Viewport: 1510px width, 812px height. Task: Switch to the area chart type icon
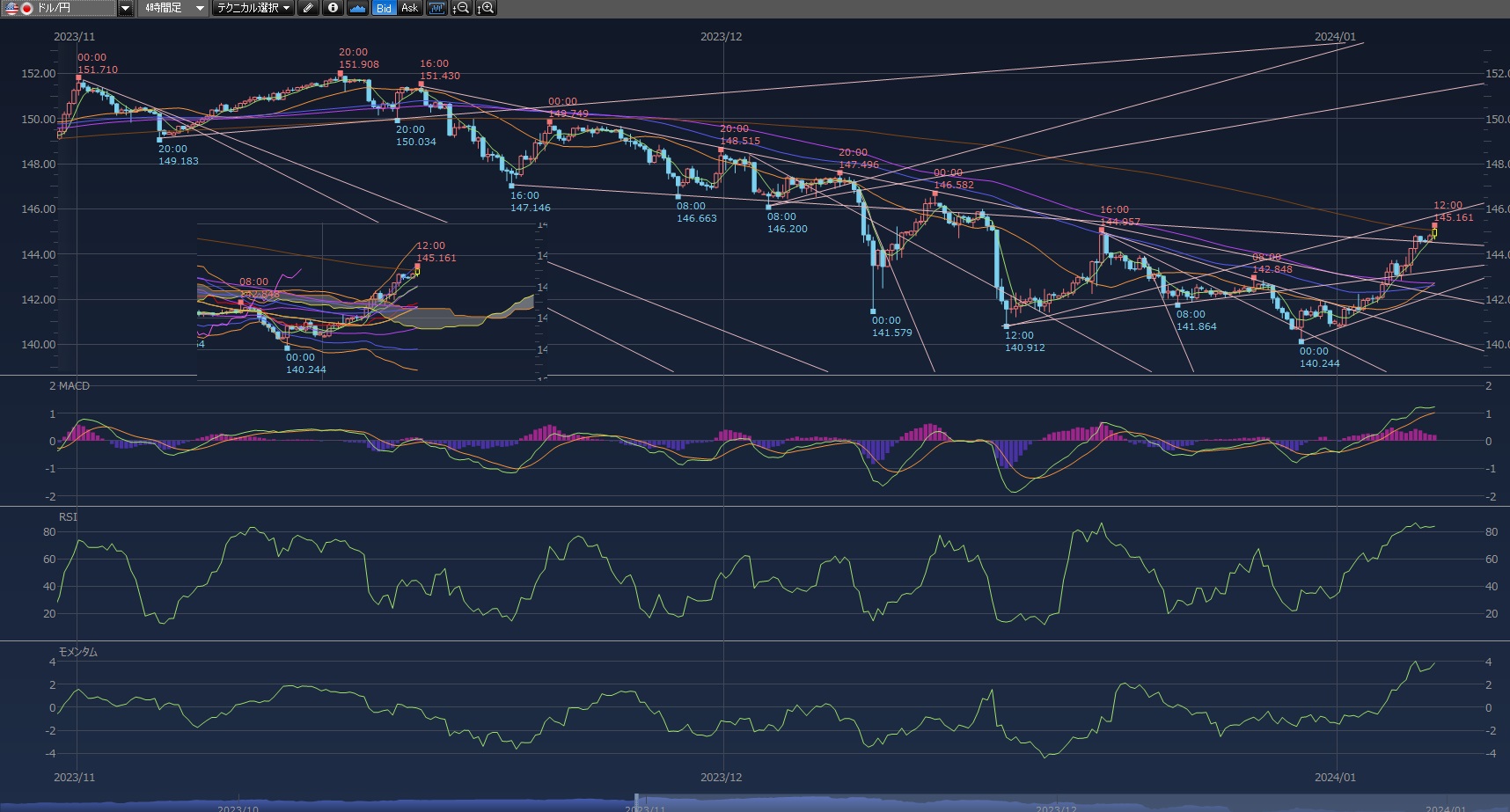click(x=358, y=8)
